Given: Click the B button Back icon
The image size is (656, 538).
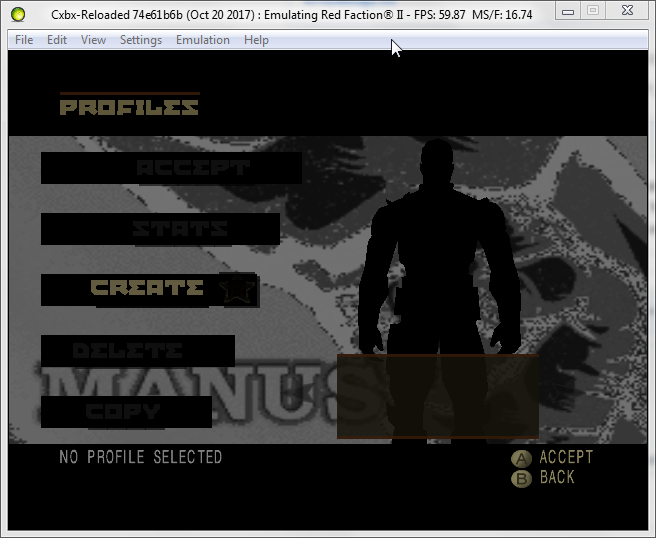Looking at the screenshot, I should (x=521, y=479).
